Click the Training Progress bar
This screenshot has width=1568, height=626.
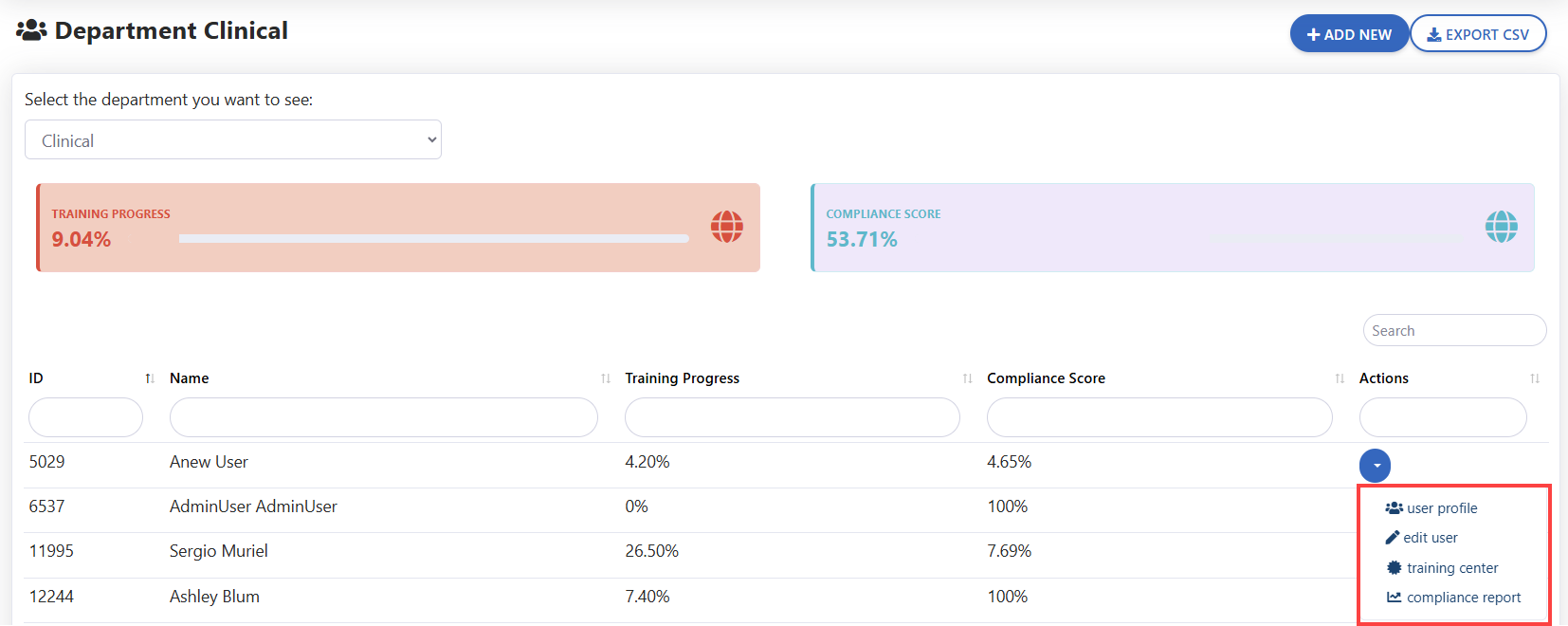tap(433, 239)
